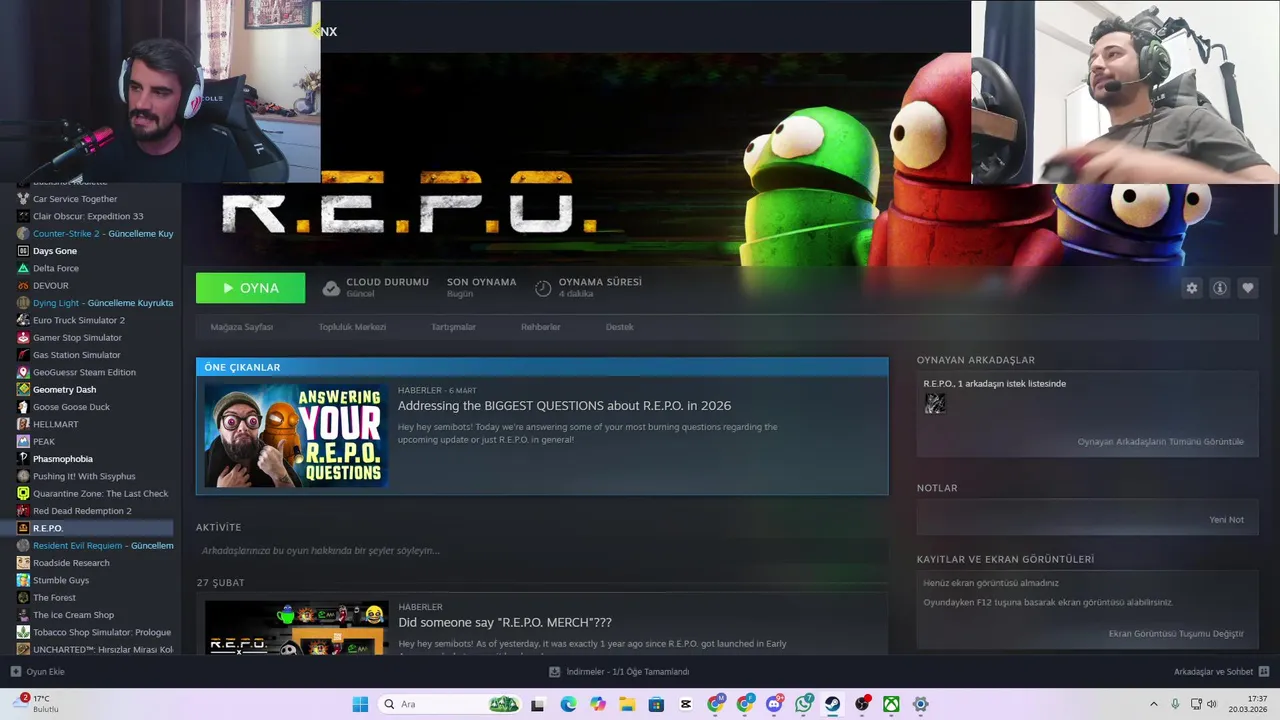Open the 'Did someone say R.E.P.O. MERCH' article

[504, 623]
